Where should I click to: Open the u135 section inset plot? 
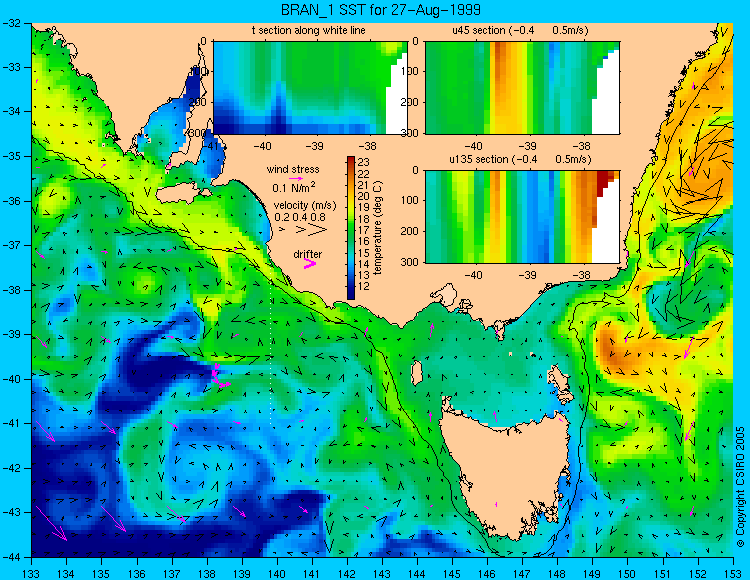pyautogui.click(x=522, y=217)
